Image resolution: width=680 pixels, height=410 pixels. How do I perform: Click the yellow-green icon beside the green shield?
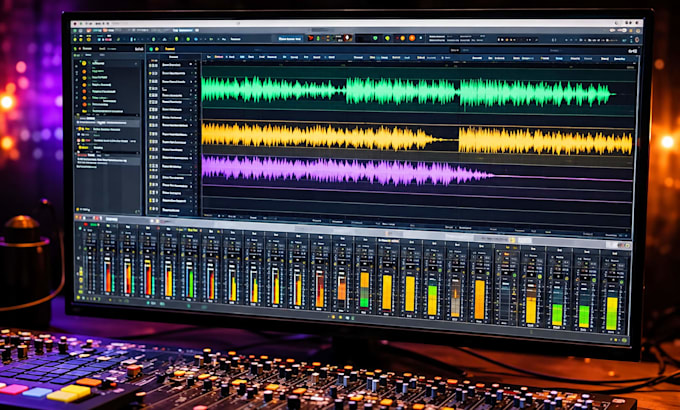(x=387, y=39)
